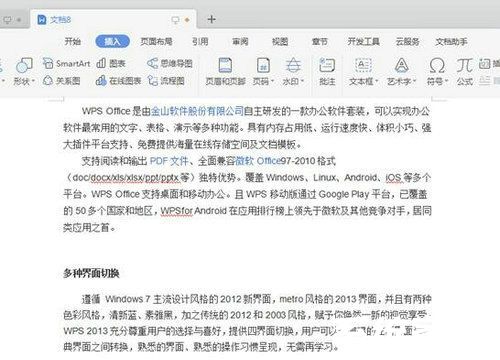Switch to the 页面布局 ribbon tab
Image resolution: width=500 pixels, height=360 pixels.
(156, 41)
